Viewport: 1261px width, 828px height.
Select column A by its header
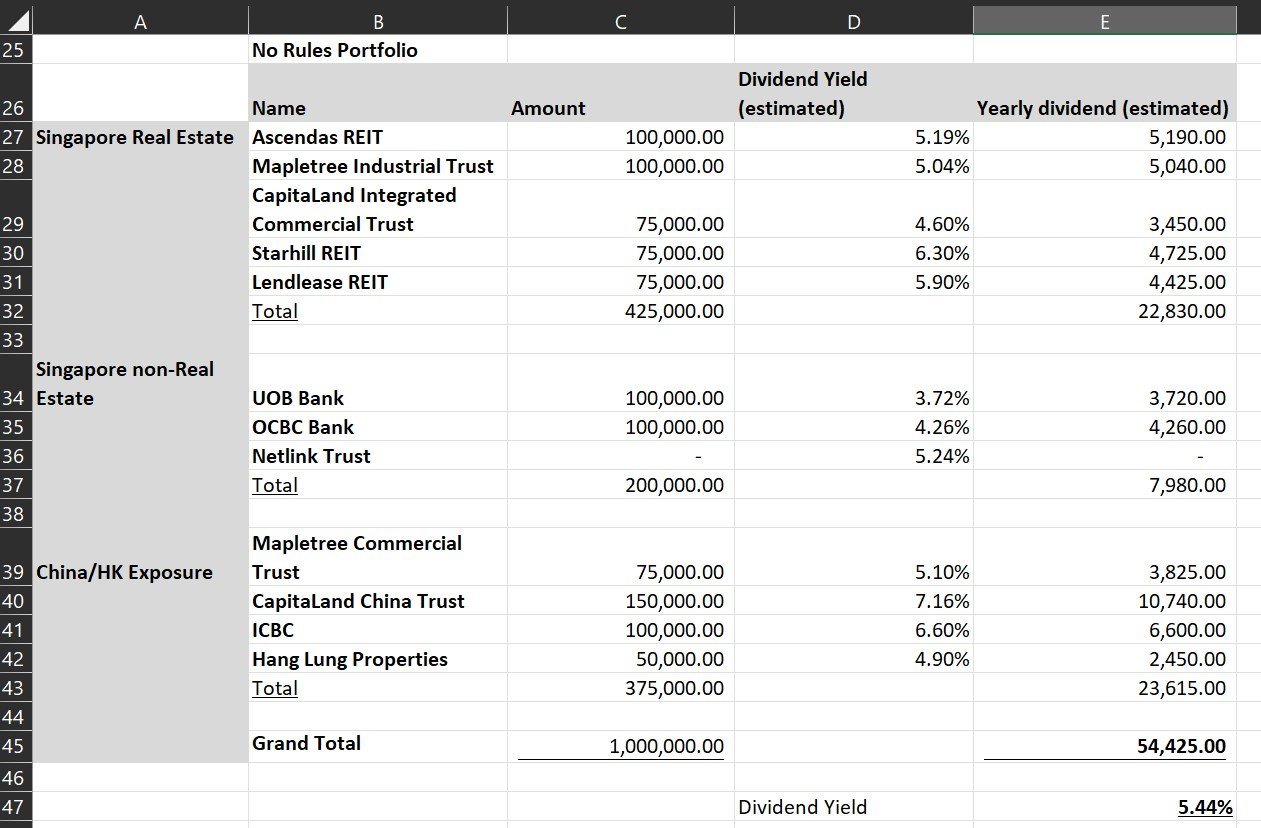140,21
